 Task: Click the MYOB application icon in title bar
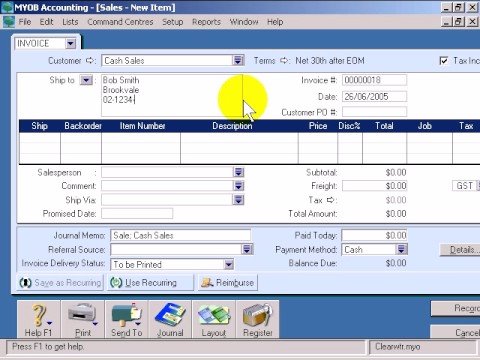coord(7,7)
